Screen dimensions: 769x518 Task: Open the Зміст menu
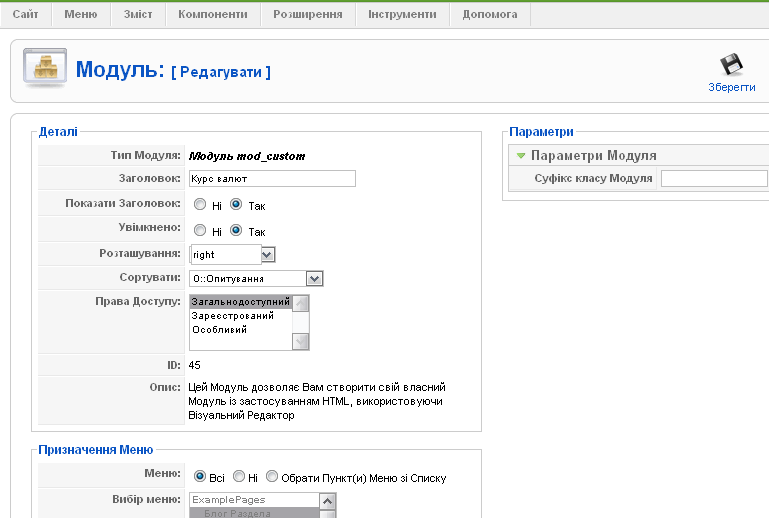[138, 14]
